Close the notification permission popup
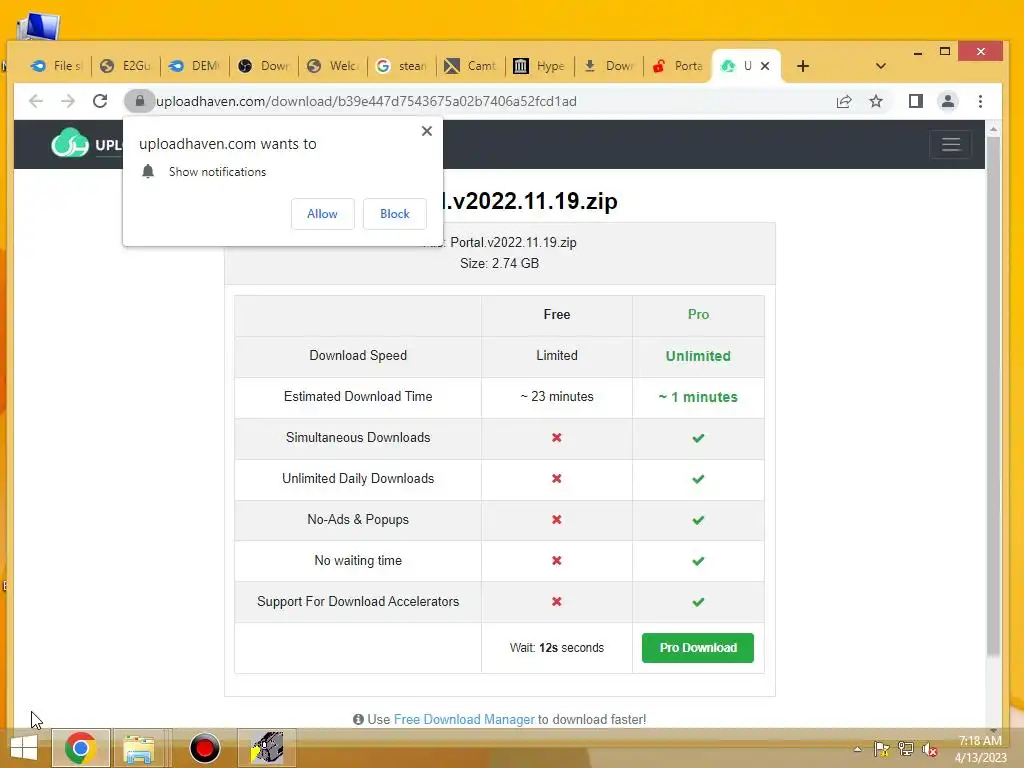Image resolution: width=1024 pixels, height=768 pixels. (426, 131)
